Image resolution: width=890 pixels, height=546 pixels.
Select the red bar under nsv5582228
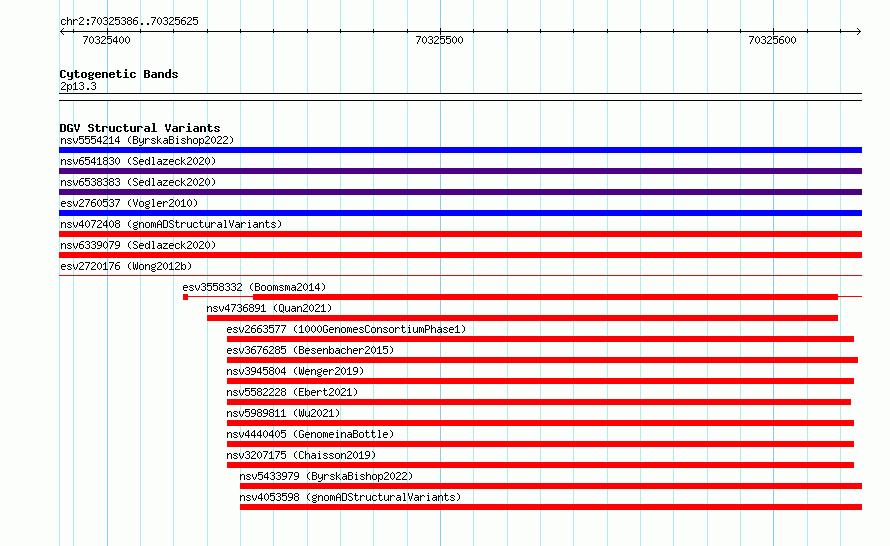click(x=539, y=402)
